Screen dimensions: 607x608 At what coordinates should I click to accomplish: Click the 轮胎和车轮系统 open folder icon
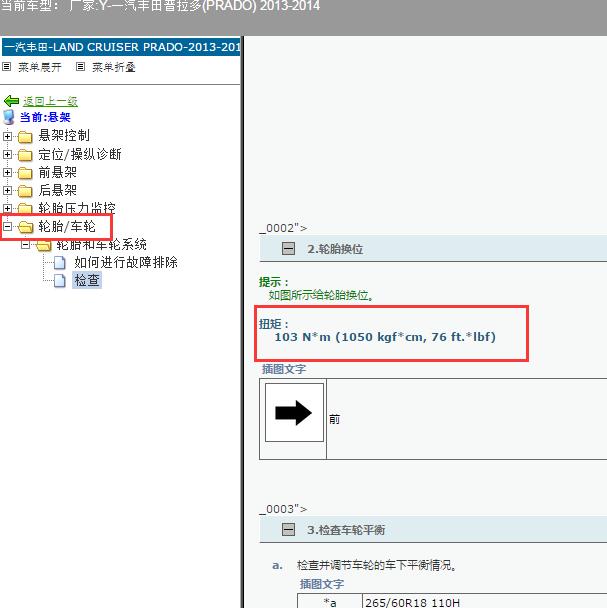click(44, 245)
